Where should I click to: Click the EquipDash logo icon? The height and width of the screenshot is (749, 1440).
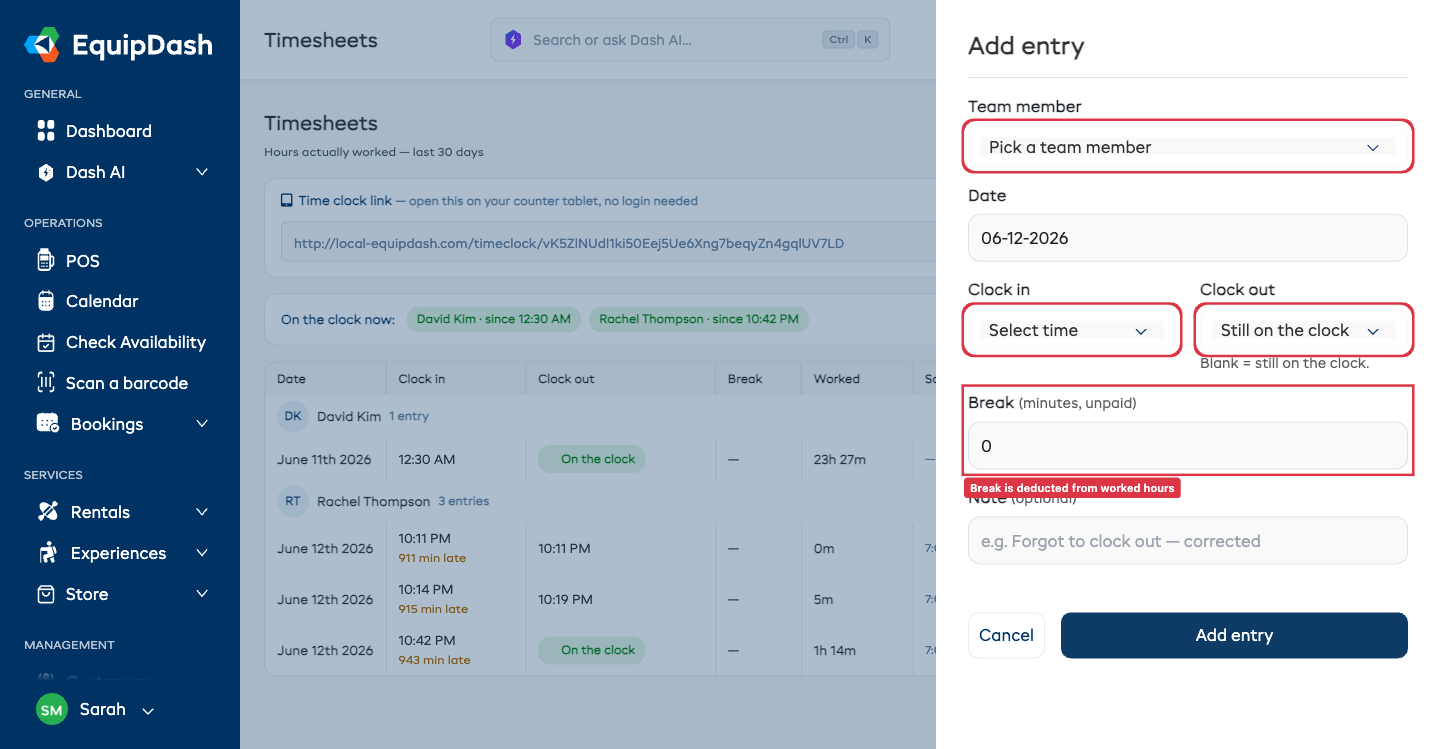(43, 45)
